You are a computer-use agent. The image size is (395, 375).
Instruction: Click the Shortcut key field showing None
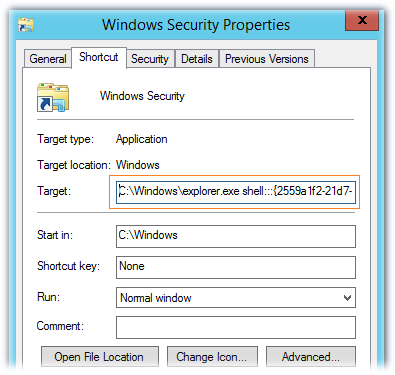tap(236, 267)
